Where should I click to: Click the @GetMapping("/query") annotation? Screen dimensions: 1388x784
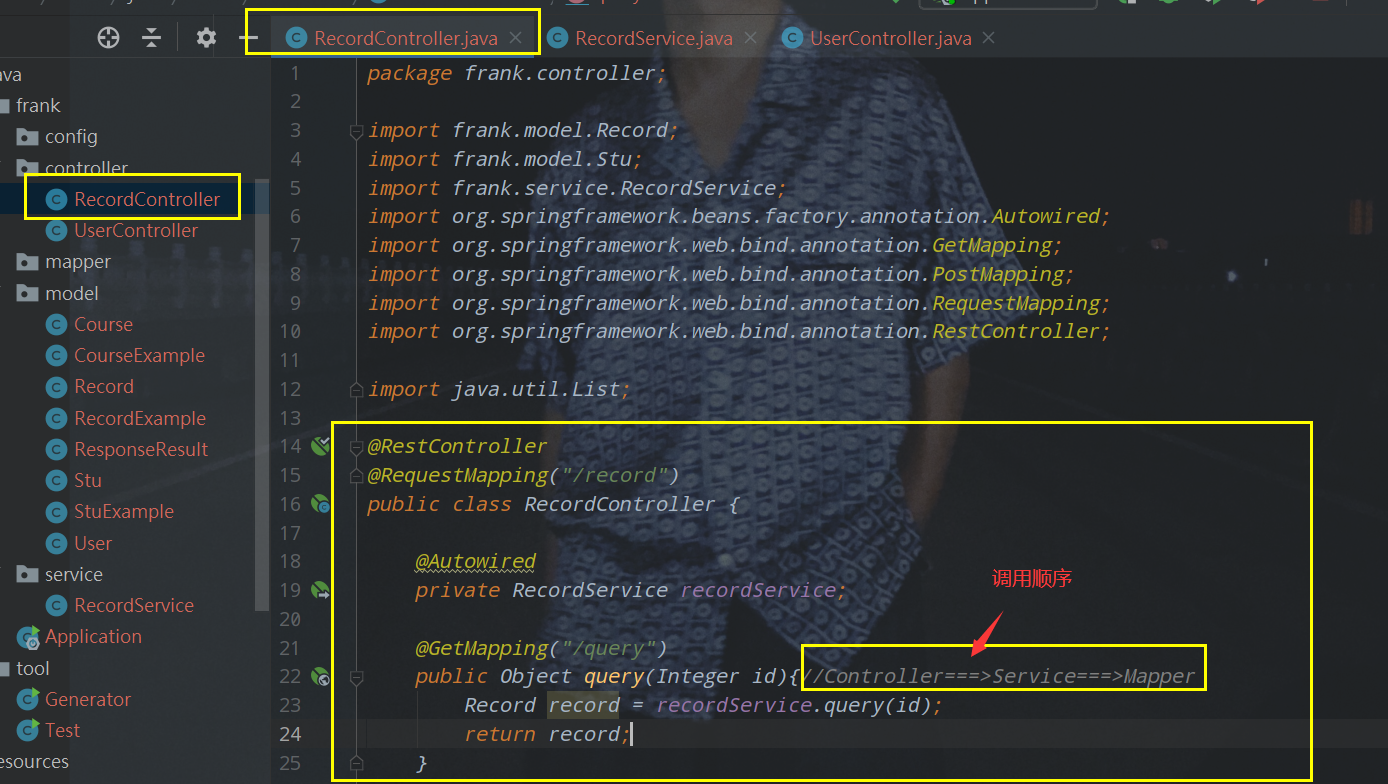pyautogui.click(x=541, y=648)
